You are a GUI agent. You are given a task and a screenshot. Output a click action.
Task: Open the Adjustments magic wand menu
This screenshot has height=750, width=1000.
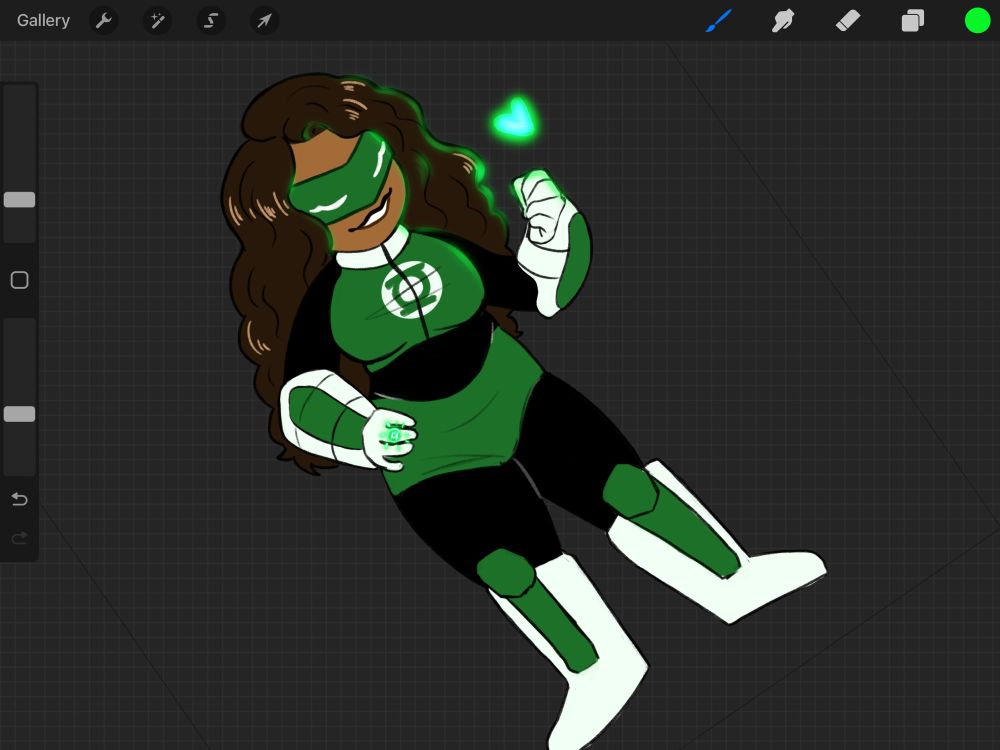(x=157, y=21)
